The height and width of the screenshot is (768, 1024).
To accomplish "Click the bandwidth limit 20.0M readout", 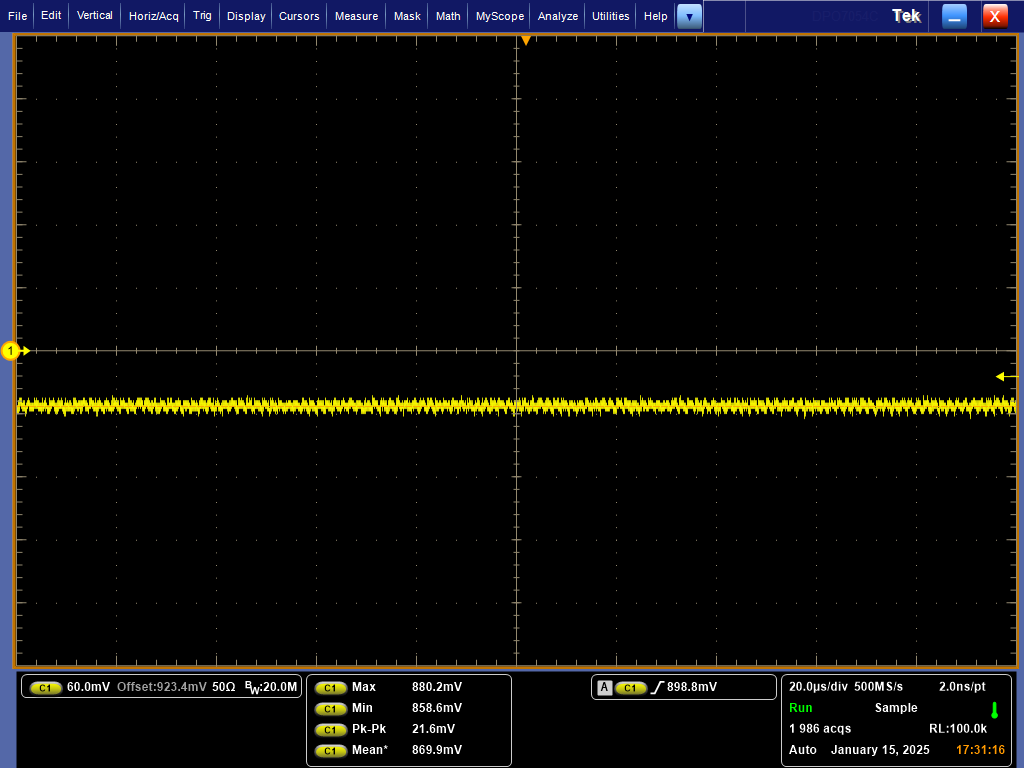I will (x=270, y=687).
